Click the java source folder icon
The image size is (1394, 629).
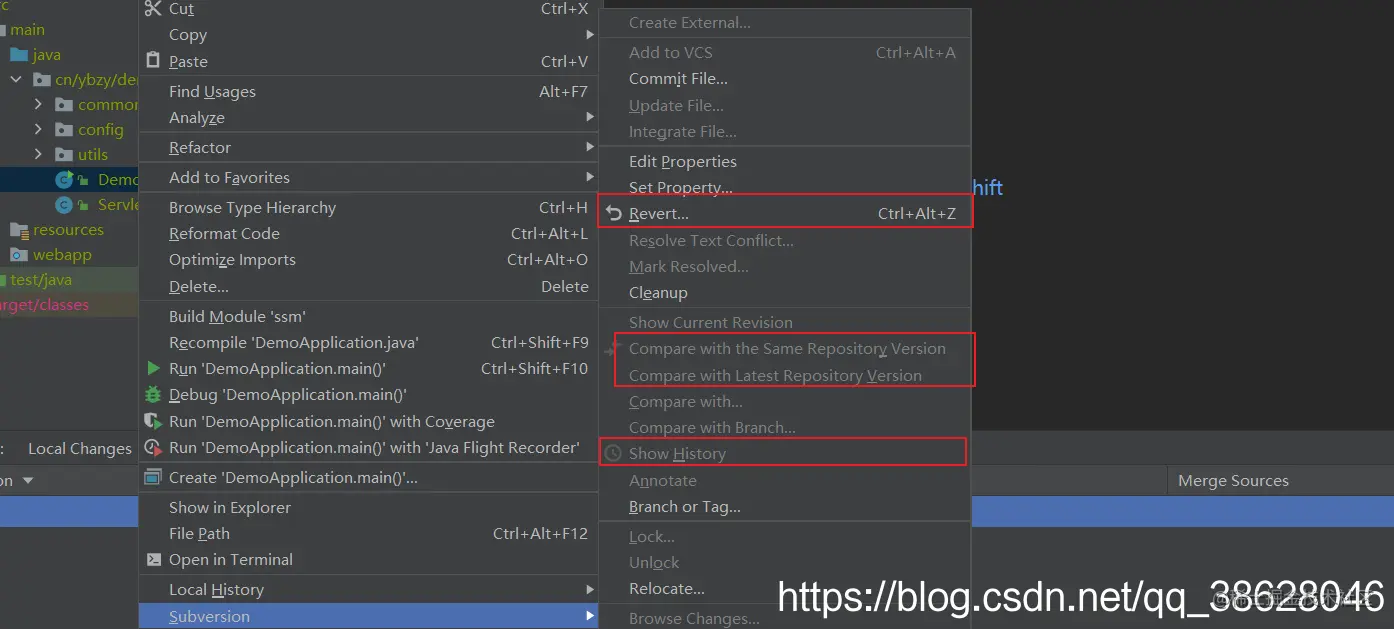19,55
